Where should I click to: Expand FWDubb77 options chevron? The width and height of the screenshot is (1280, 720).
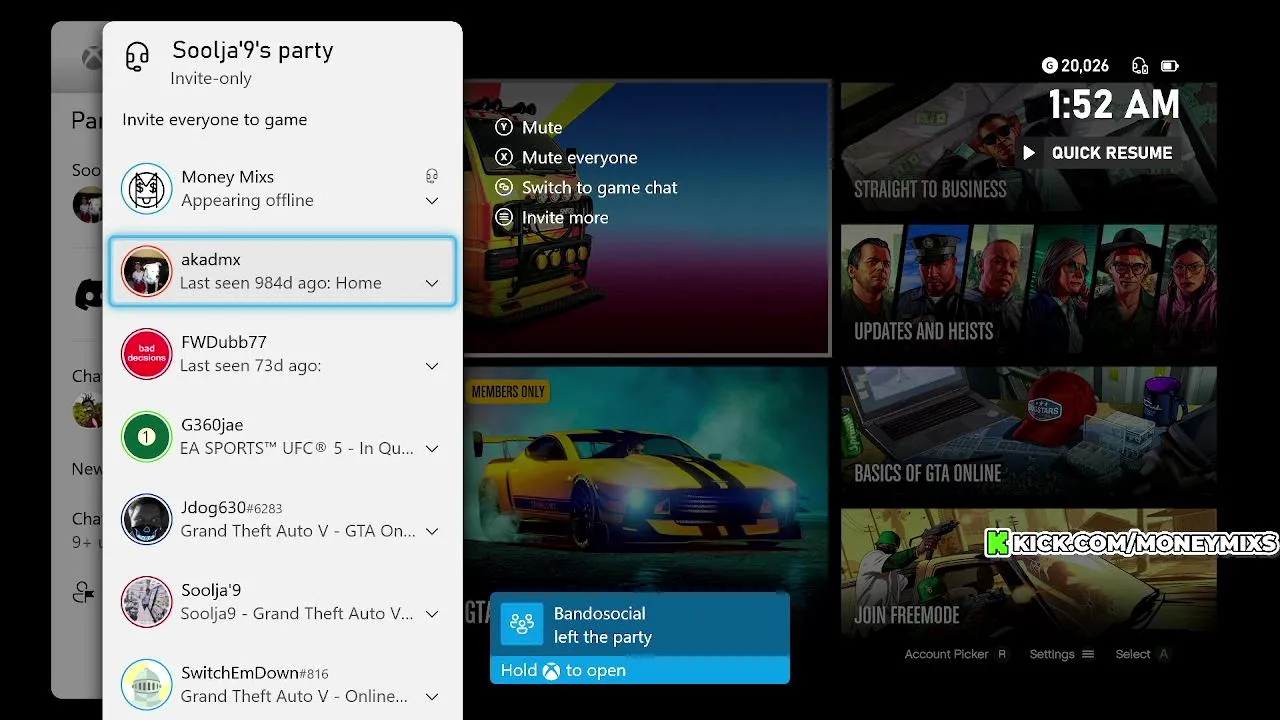point(432,366)
